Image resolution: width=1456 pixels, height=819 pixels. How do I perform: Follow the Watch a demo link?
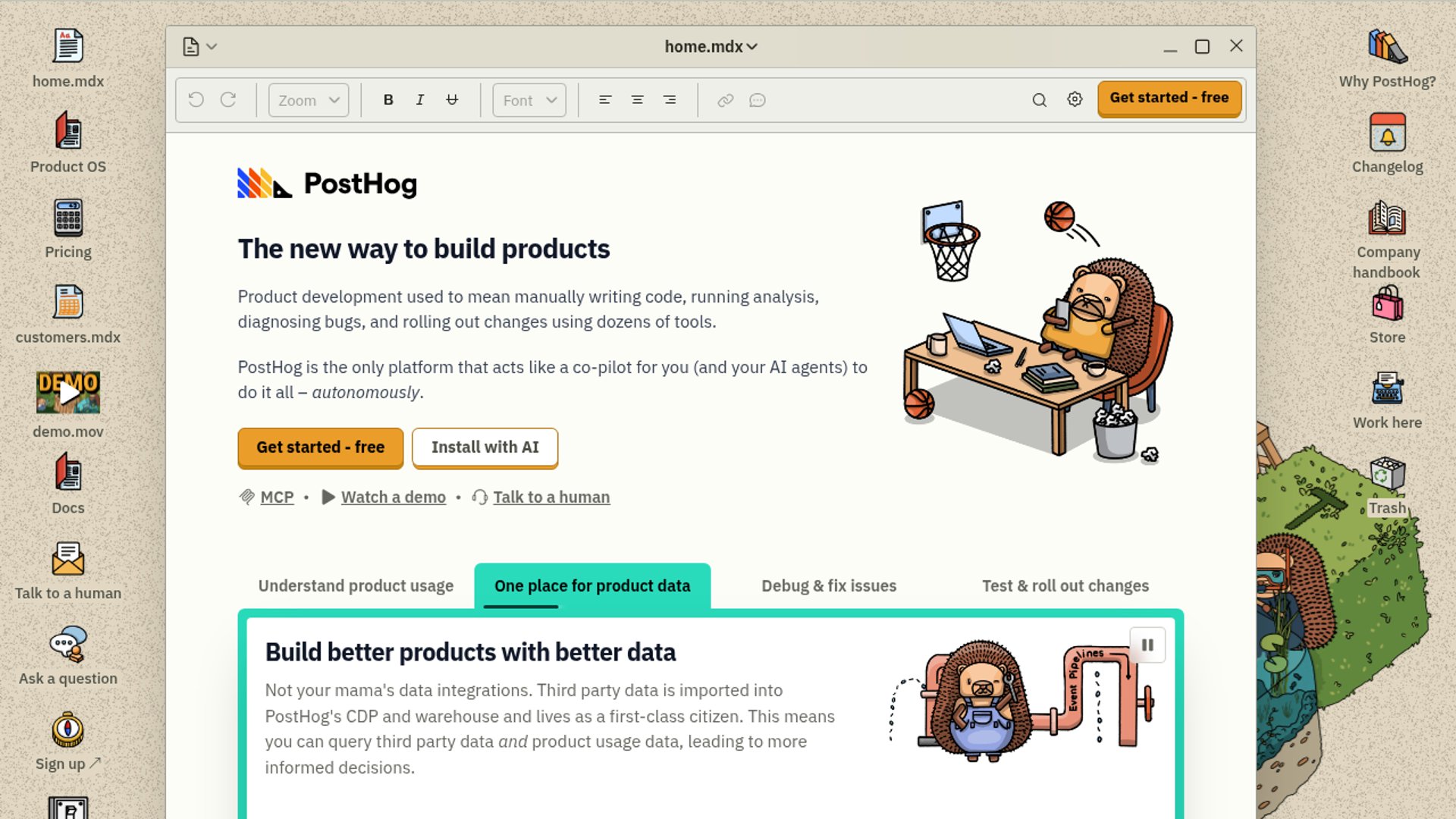click(394, 497)
